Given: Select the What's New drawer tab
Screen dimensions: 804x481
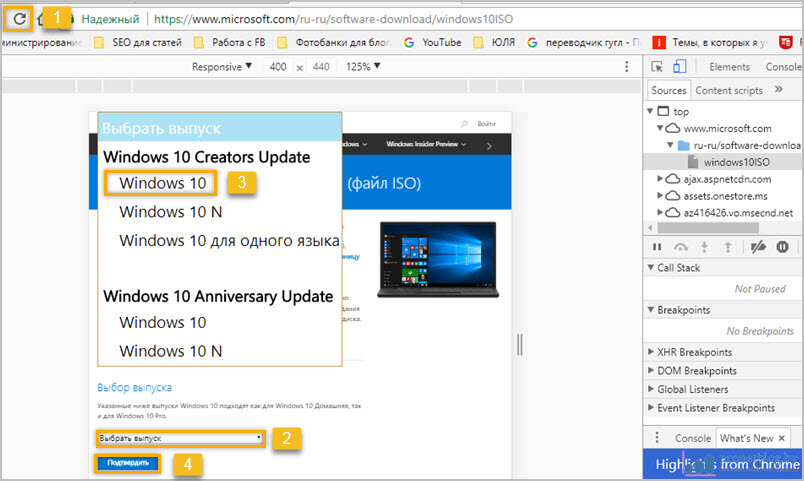Looking at the screenshot, I should click(747, 438).
